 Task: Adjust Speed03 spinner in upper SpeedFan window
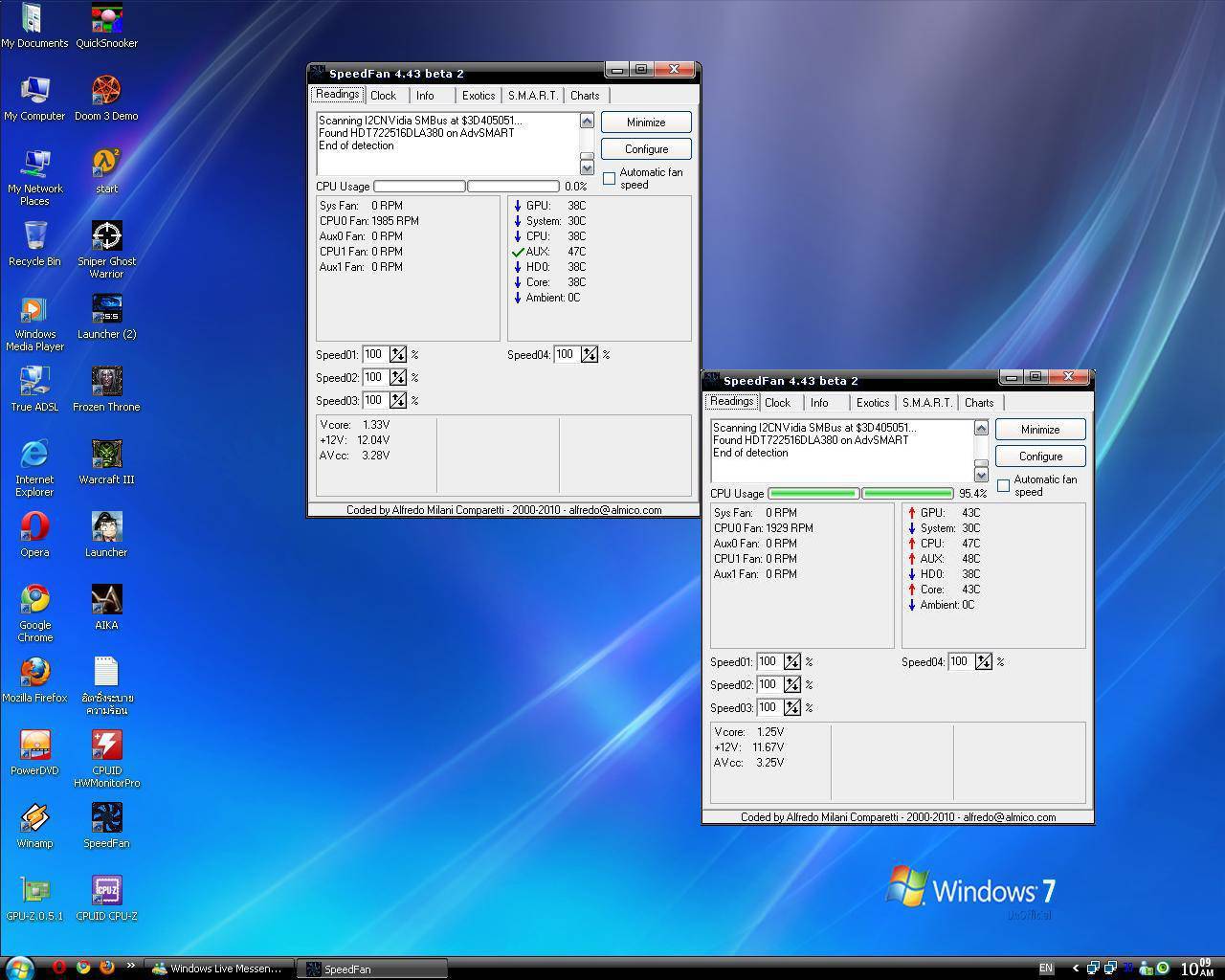coord(398,400)
